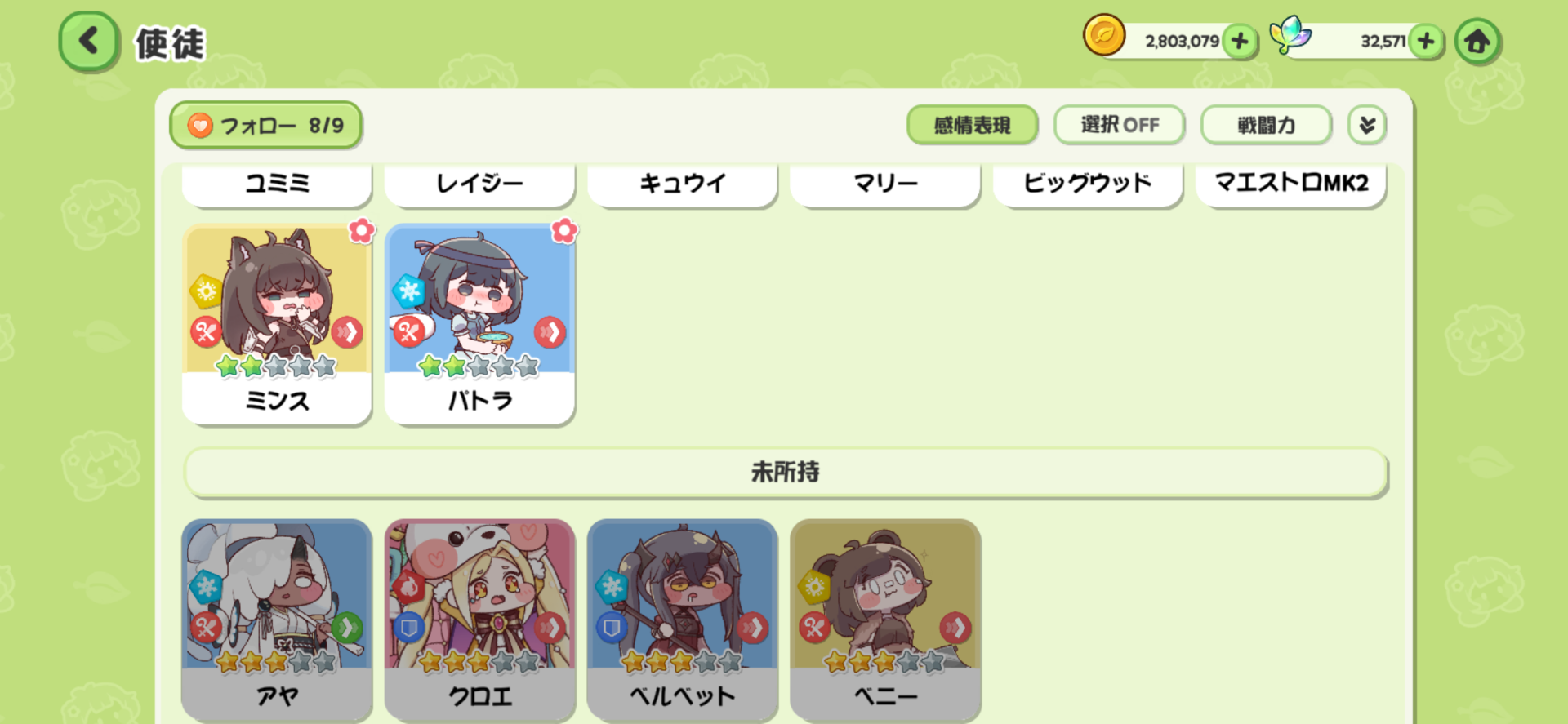Screen dimensions: 1568x724
Task: Tap the gold coin currency icon
Action: click(1104, 36)
